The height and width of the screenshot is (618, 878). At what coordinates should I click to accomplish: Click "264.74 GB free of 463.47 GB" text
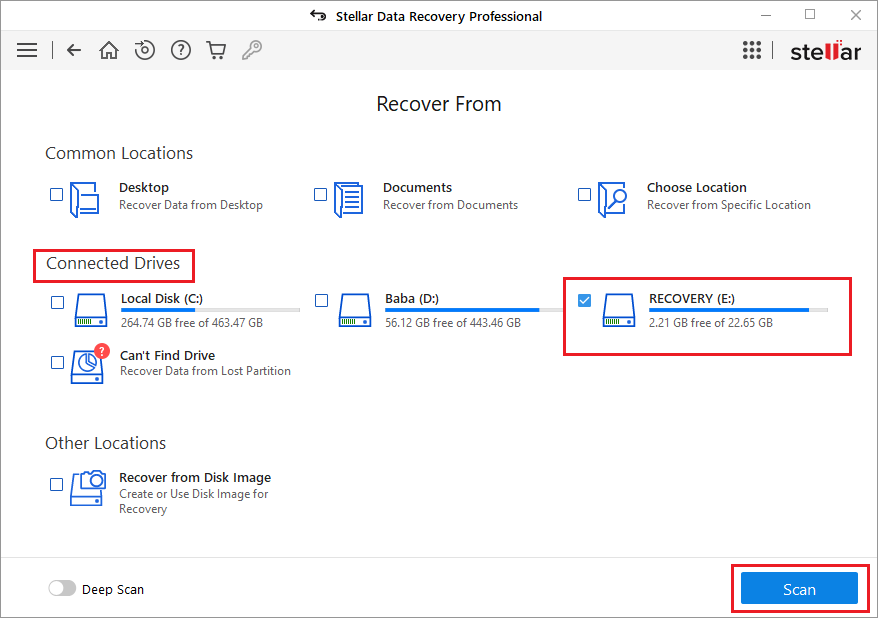click(x=192, y=323)
